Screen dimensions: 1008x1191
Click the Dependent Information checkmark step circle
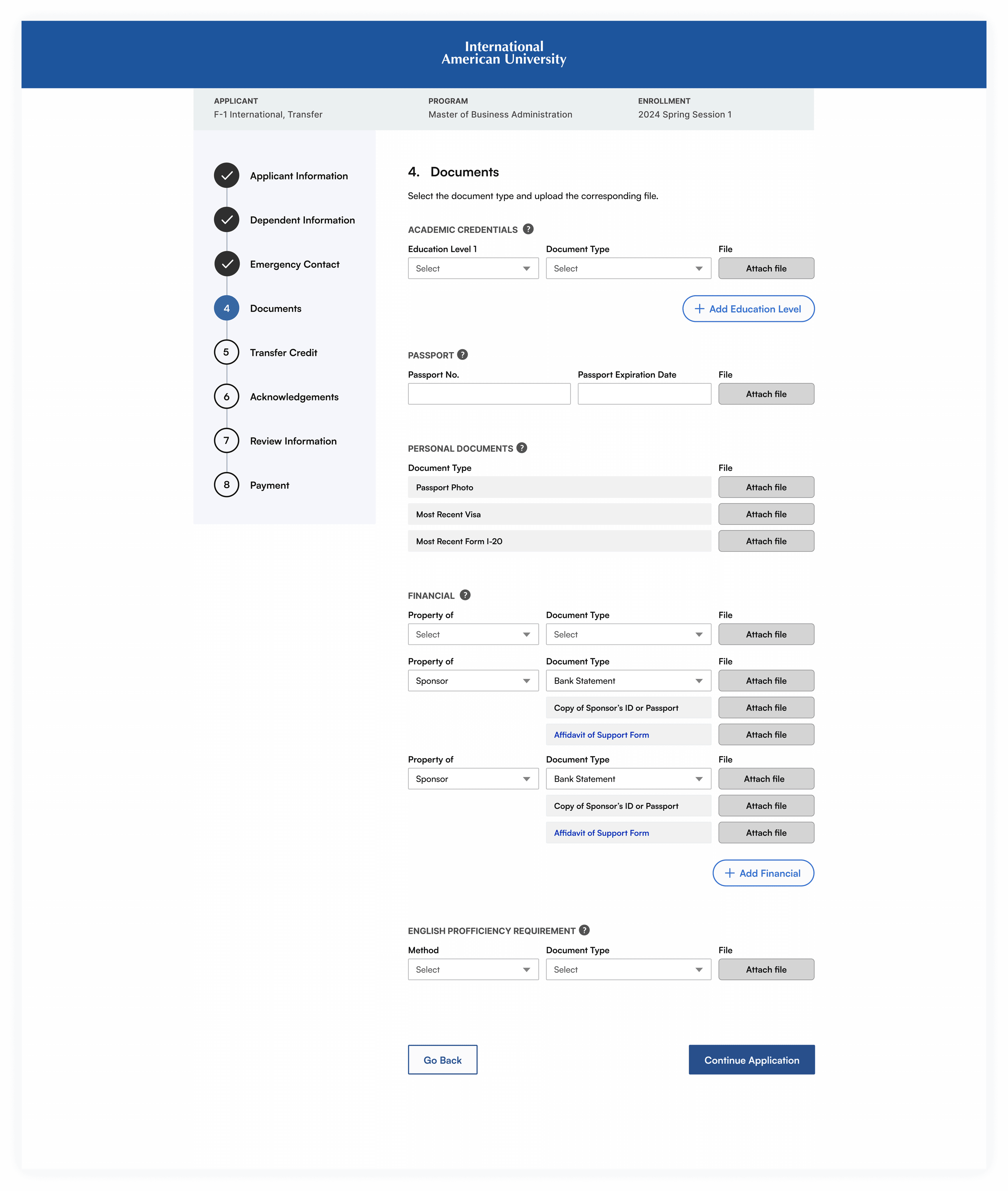click(227, 219)
